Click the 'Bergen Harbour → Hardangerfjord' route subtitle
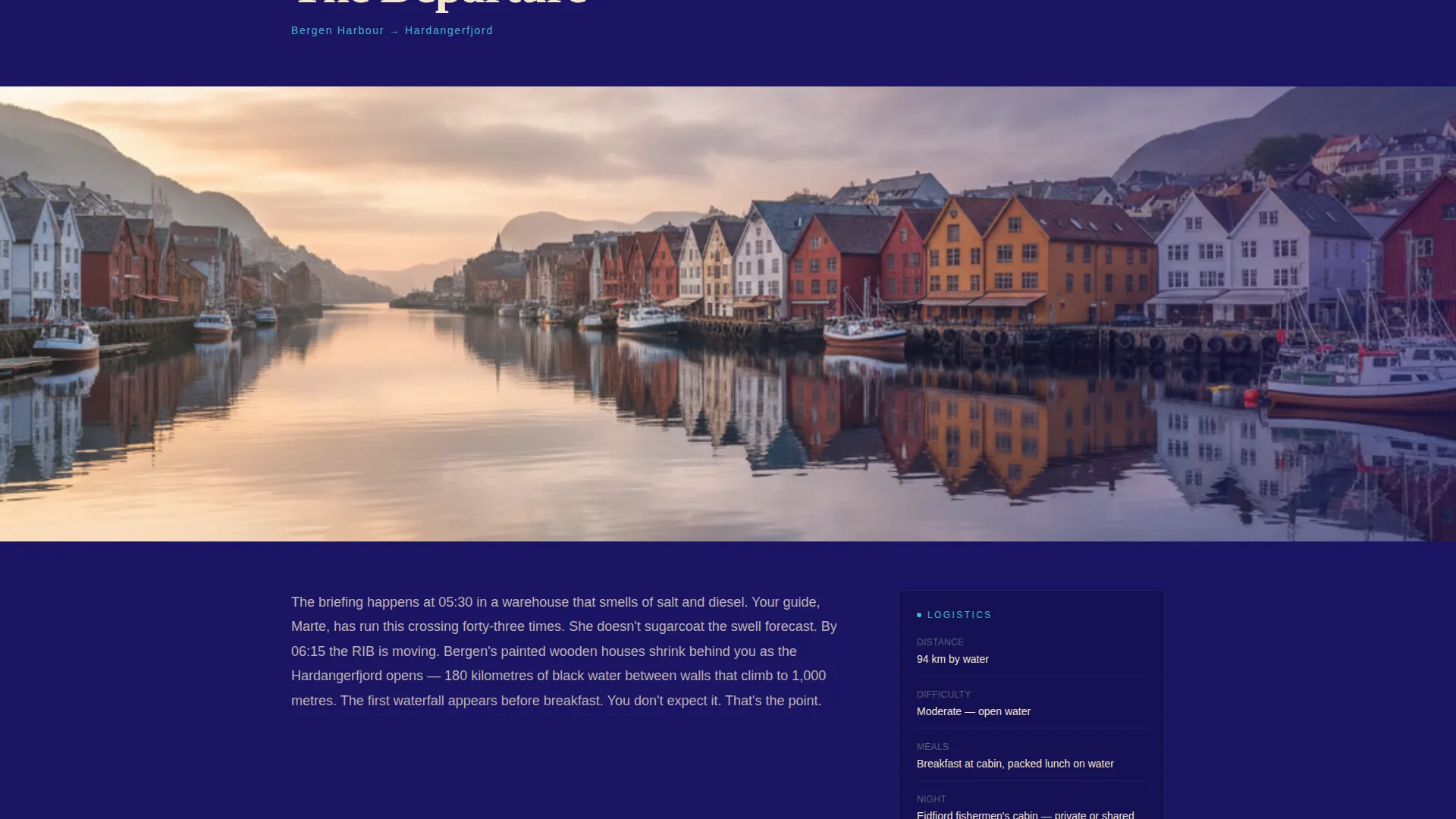Screen dimensions: 1456x819 (x=392, y=30)
